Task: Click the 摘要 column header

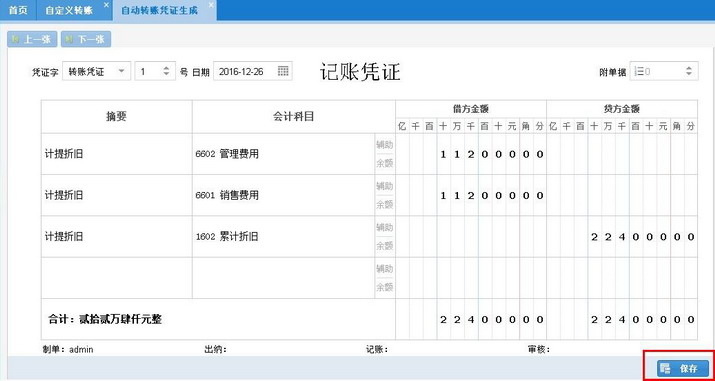Action: click(x=116, y=117)
